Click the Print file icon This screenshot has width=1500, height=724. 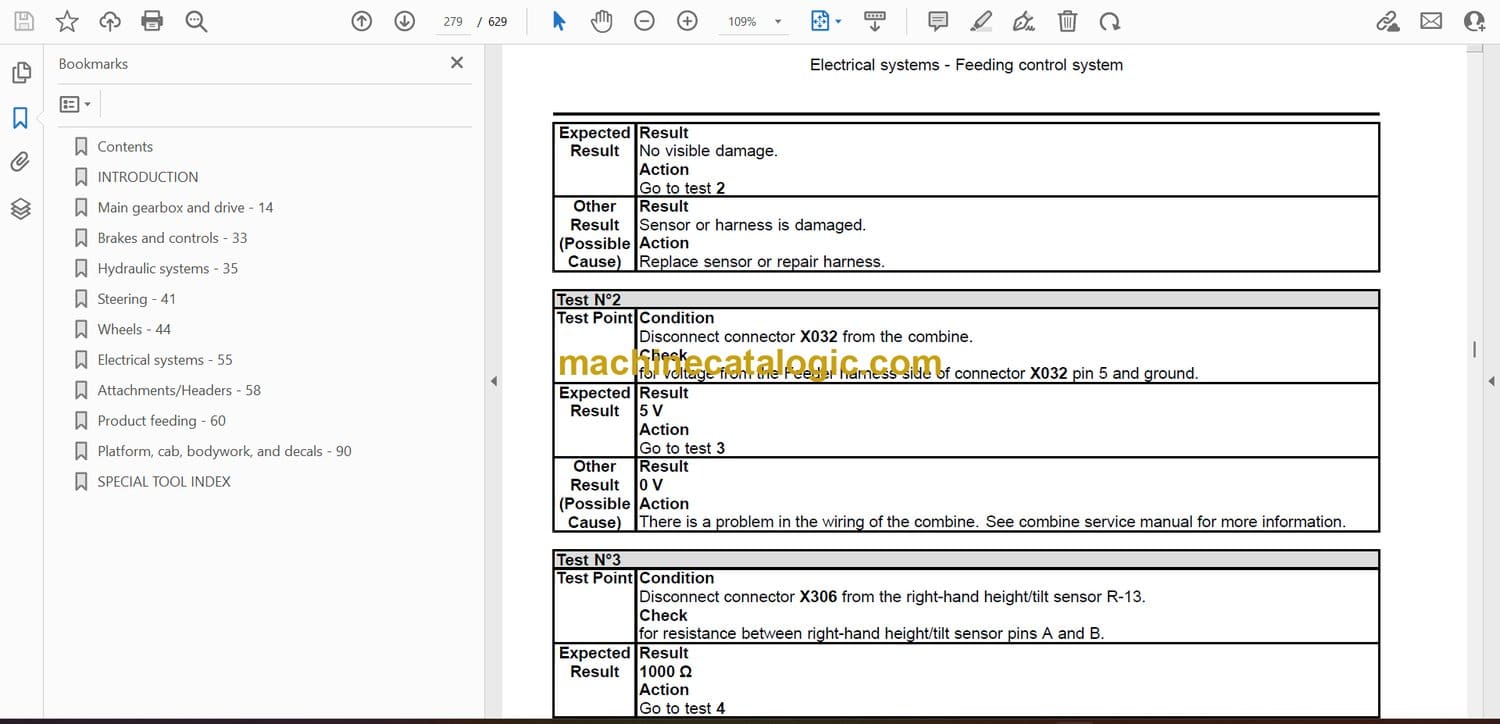[x=152, y=21]
